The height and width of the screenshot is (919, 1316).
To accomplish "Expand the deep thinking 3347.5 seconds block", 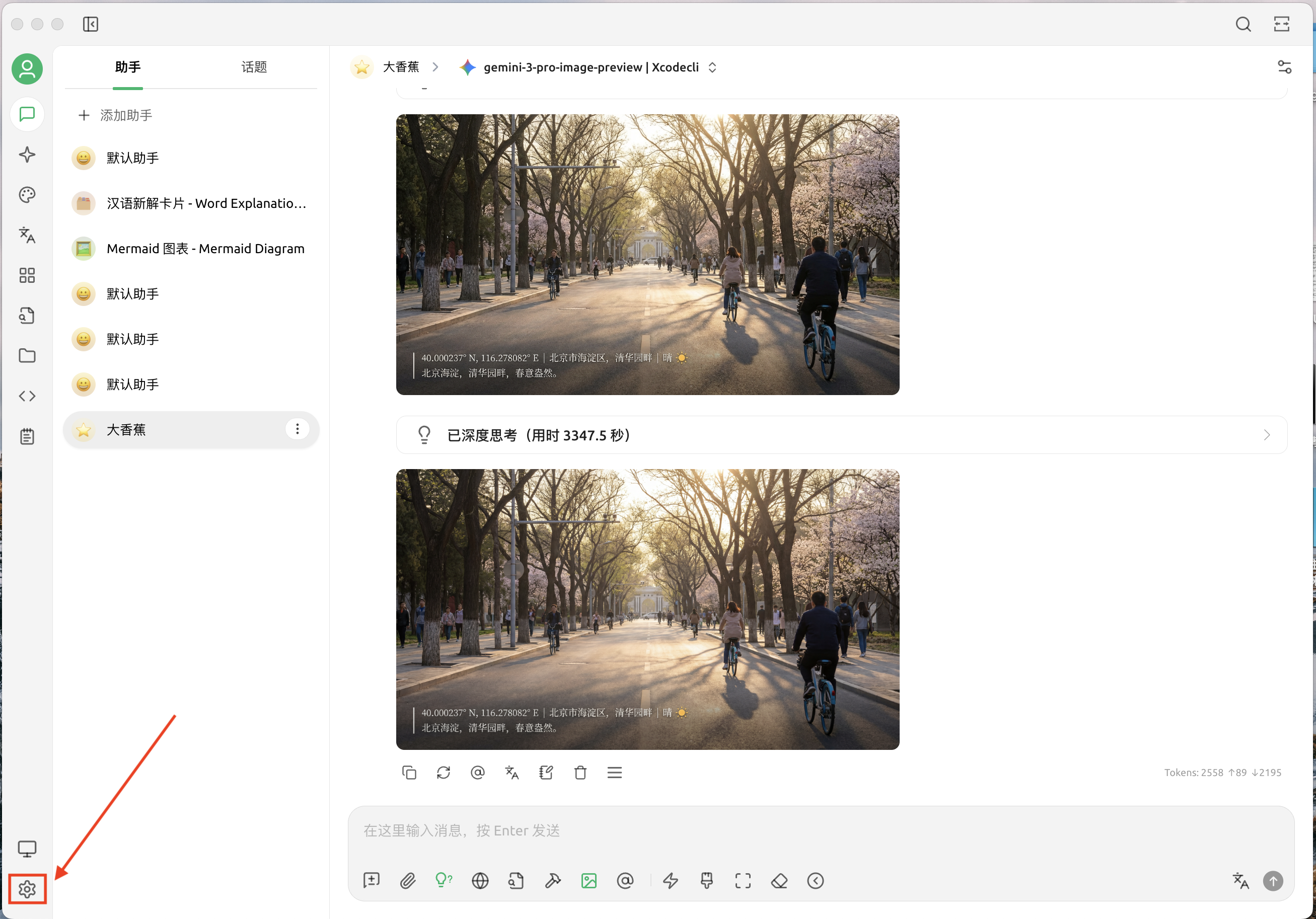I will click(x=841, y=435).
